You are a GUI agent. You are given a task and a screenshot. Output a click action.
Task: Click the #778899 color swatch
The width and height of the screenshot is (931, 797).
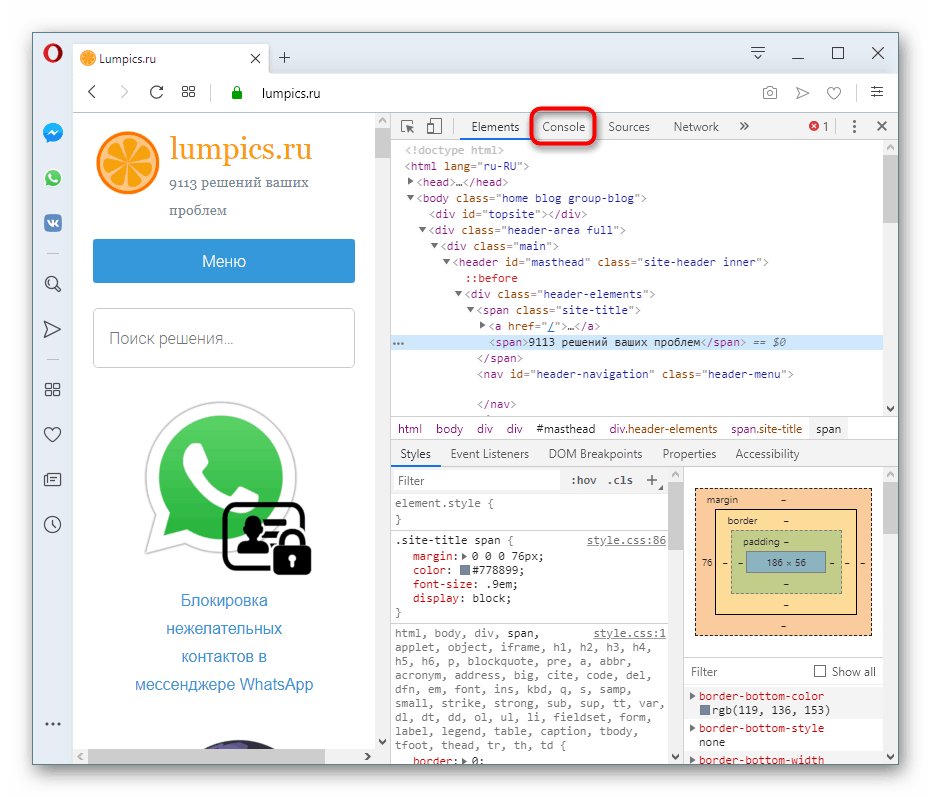(x=465, y=570)
